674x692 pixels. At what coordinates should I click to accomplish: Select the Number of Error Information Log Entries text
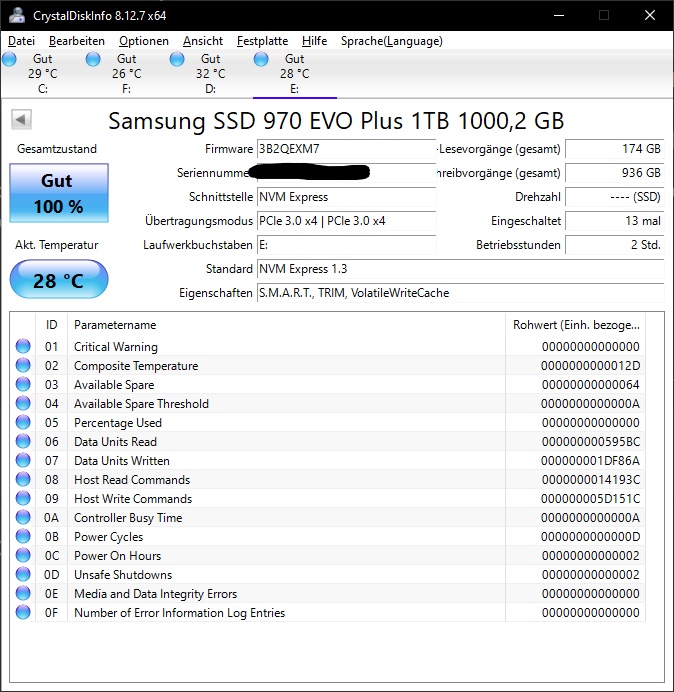click(179, 613)
